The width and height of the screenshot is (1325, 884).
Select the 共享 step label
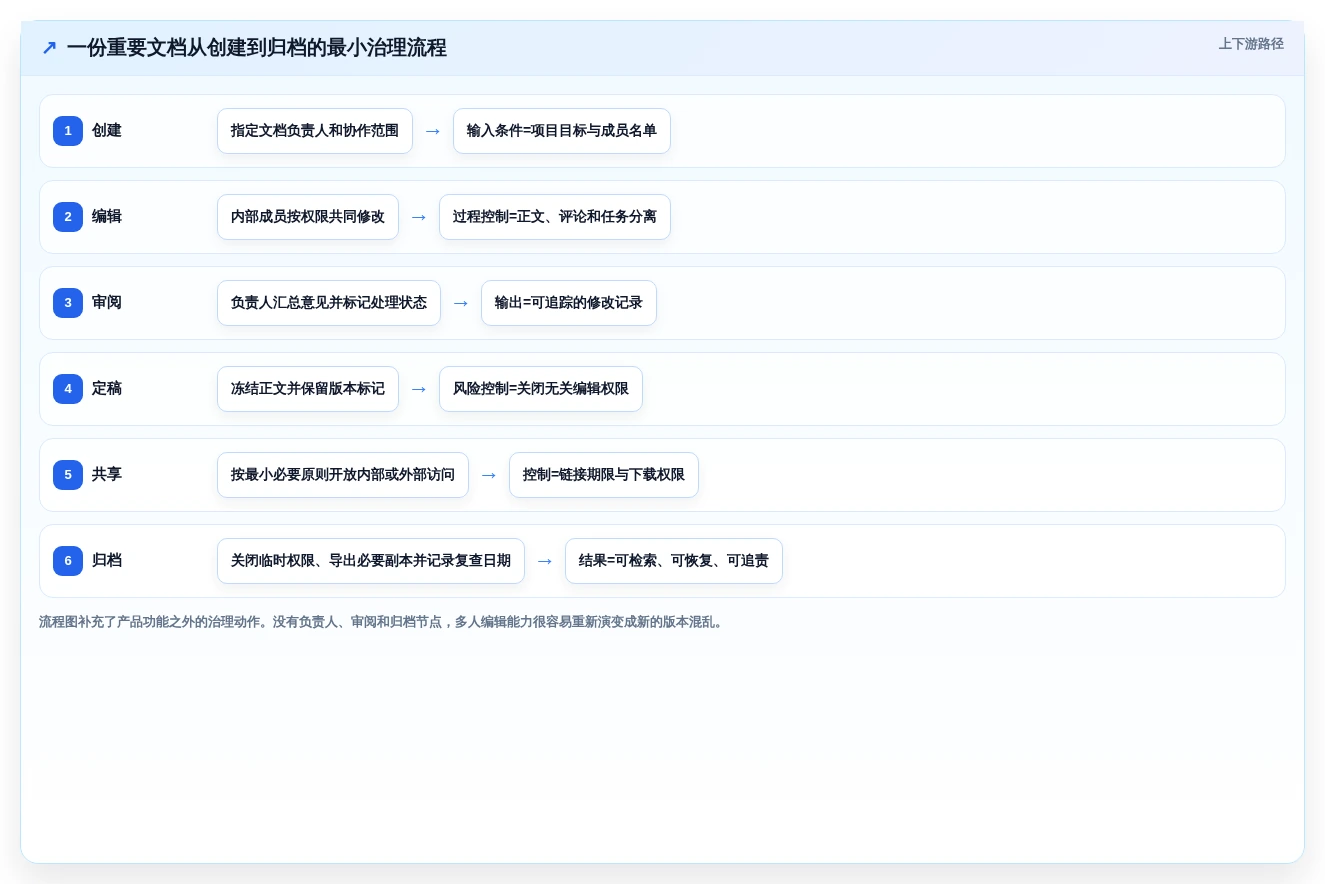coord(107,475)
